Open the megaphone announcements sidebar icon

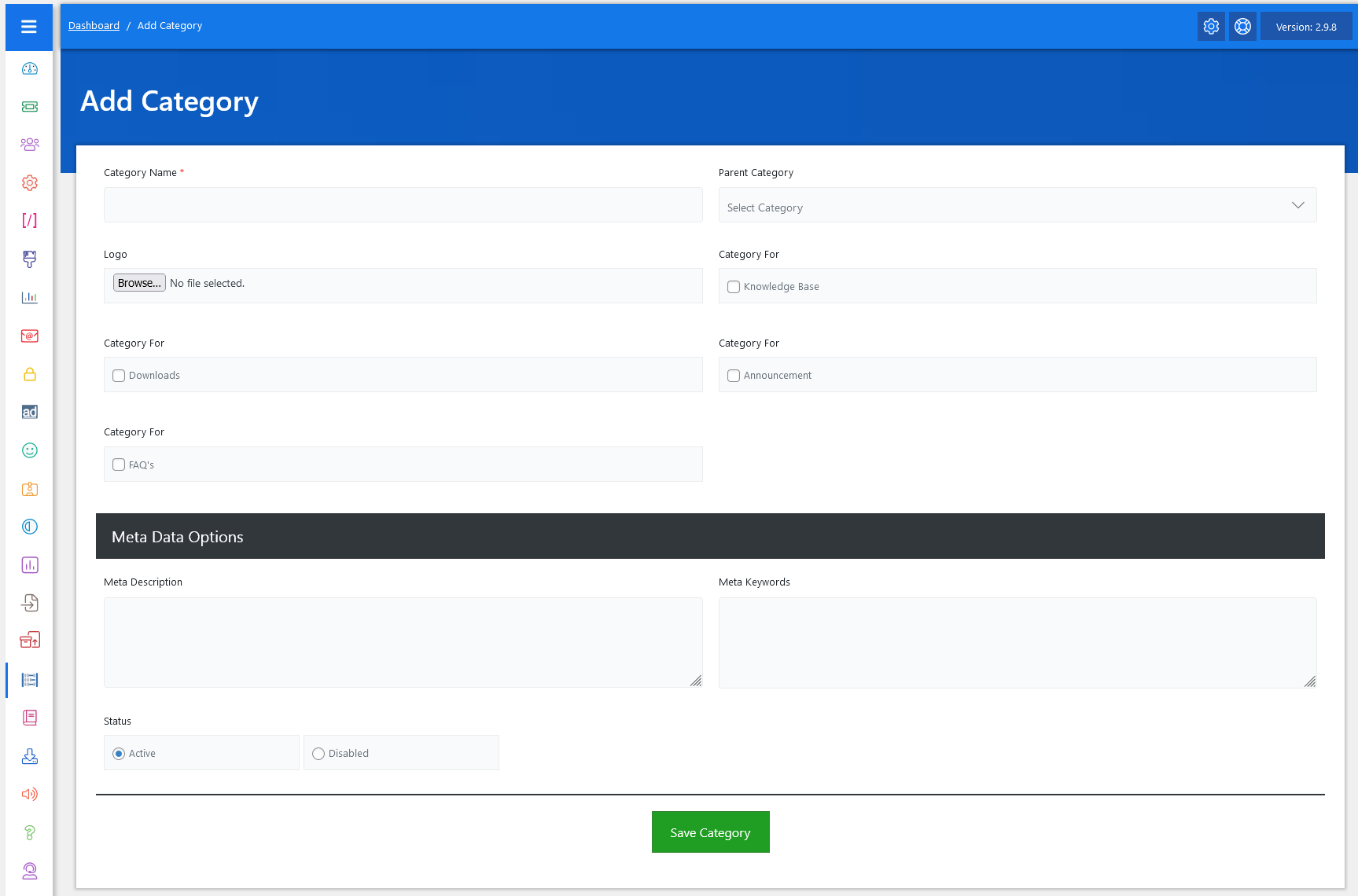[30, 794]
